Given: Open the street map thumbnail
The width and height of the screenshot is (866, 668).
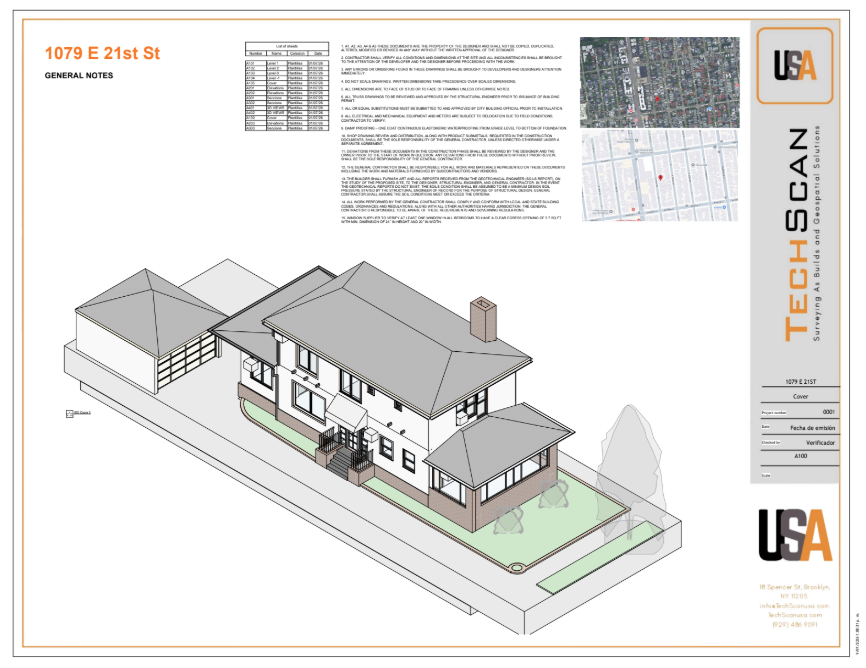Looking at the screenshot, I should (x=659, y=176).
